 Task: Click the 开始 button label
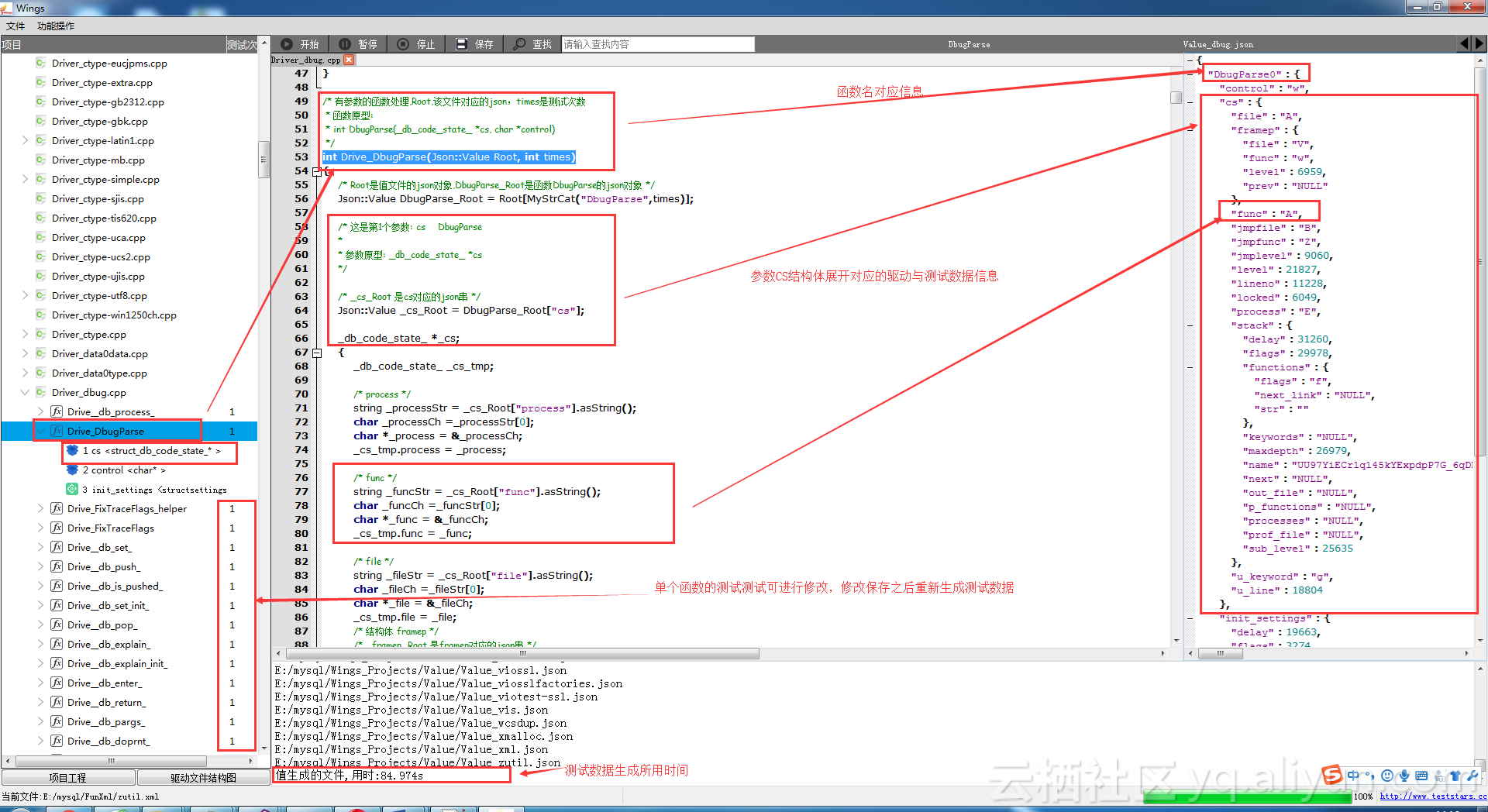click(310, 44)
